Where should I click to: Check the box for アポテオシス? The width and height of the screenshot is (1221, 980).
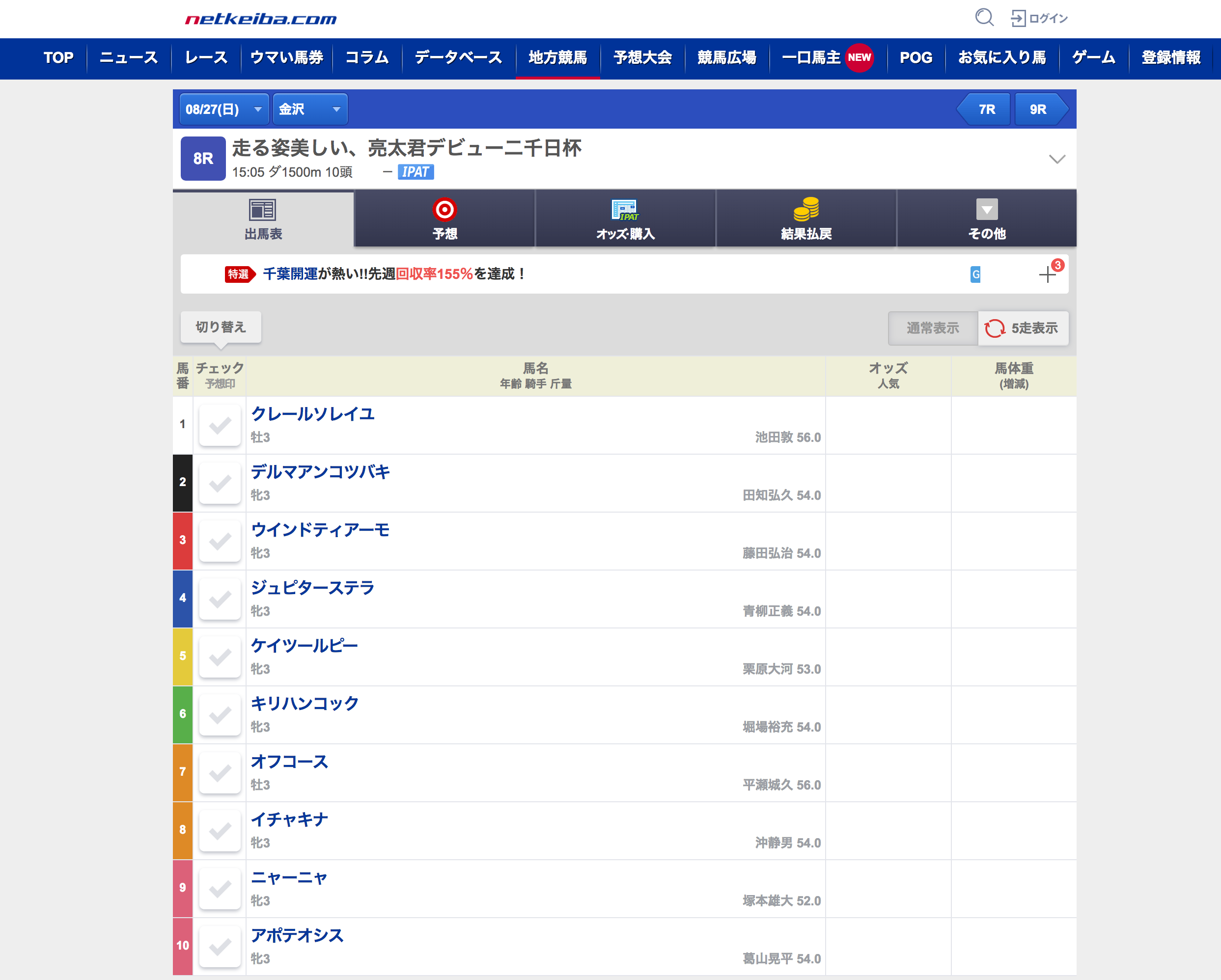tap(220, 947)
